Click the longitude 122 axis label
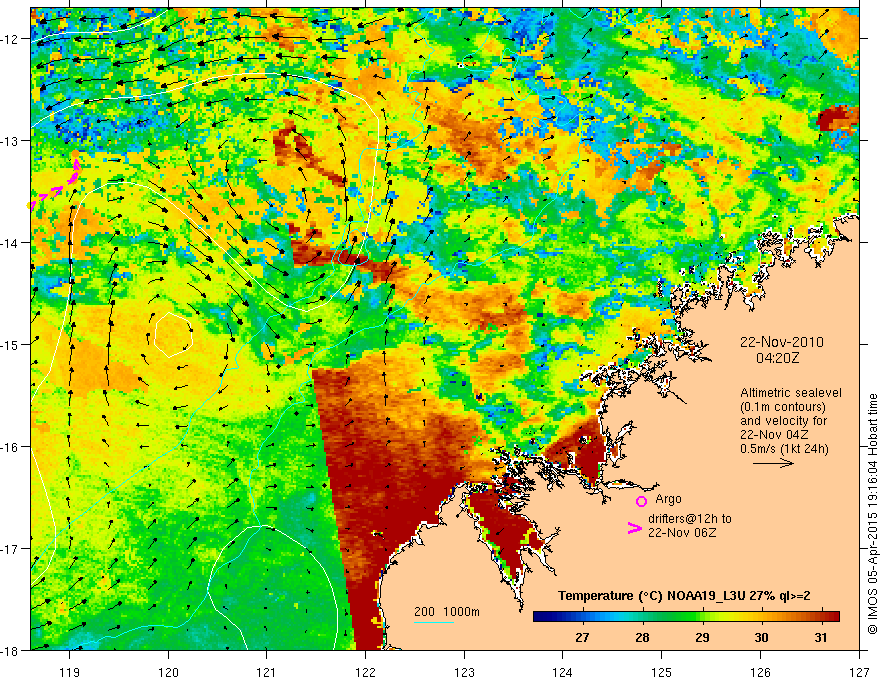This screenshot has height=680, width=880. pyautogui.click(x=365, y=672)
